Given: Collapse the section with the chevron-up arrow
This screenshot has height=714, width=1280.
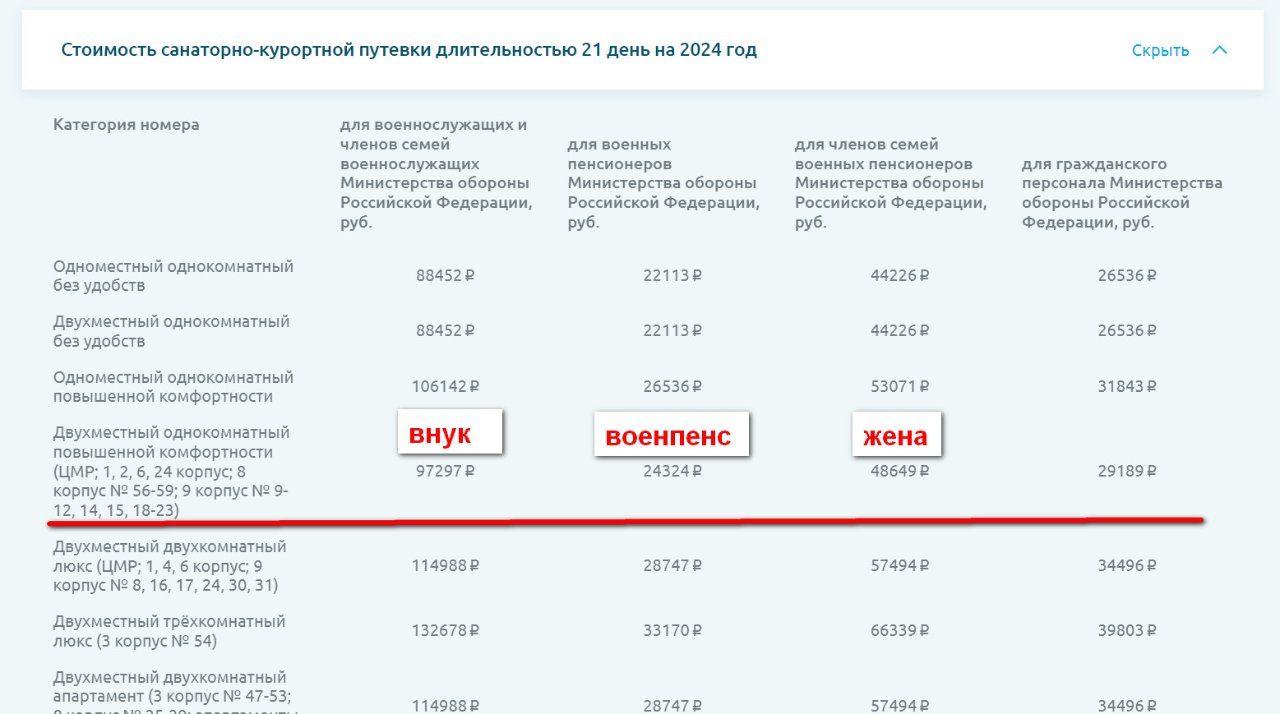Looking at the screenshot, I should (x=1219, y=50).
